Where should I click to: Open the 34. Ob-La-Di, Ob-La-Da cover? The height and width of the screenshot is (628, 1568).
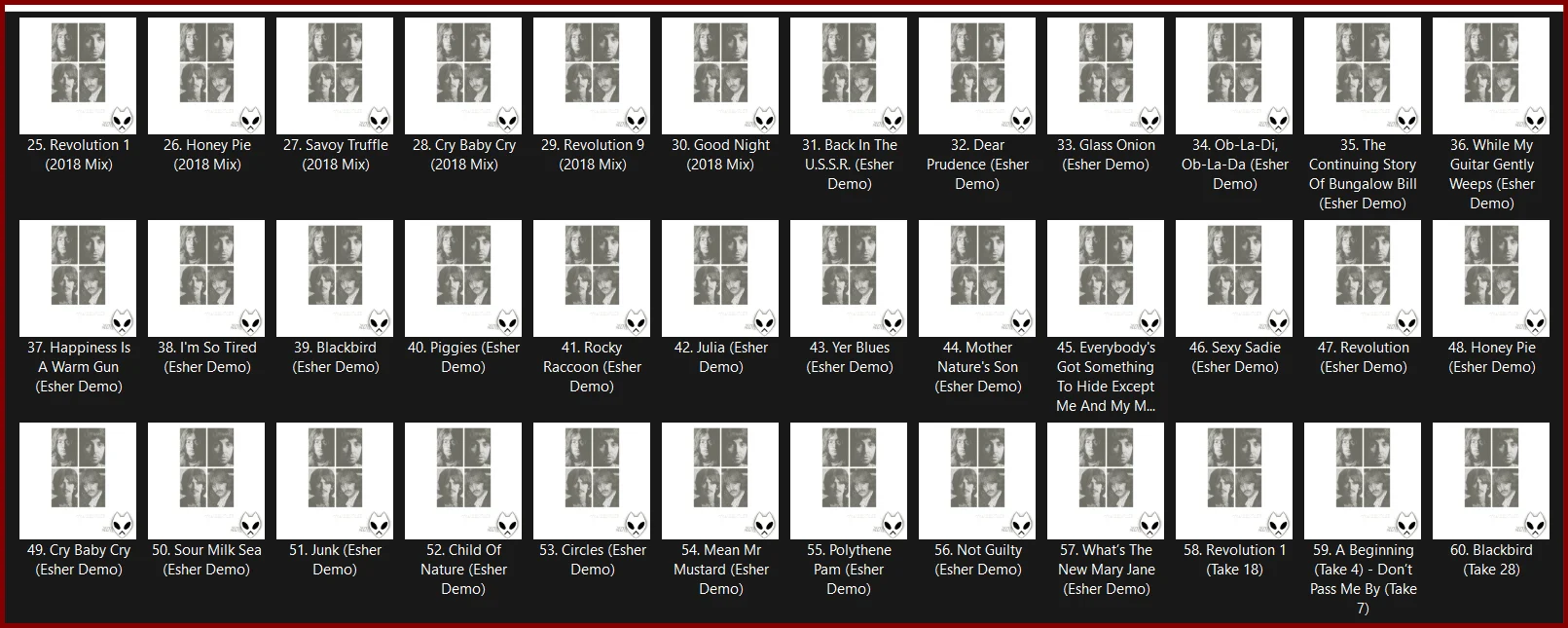click(x=1234, y=76)
